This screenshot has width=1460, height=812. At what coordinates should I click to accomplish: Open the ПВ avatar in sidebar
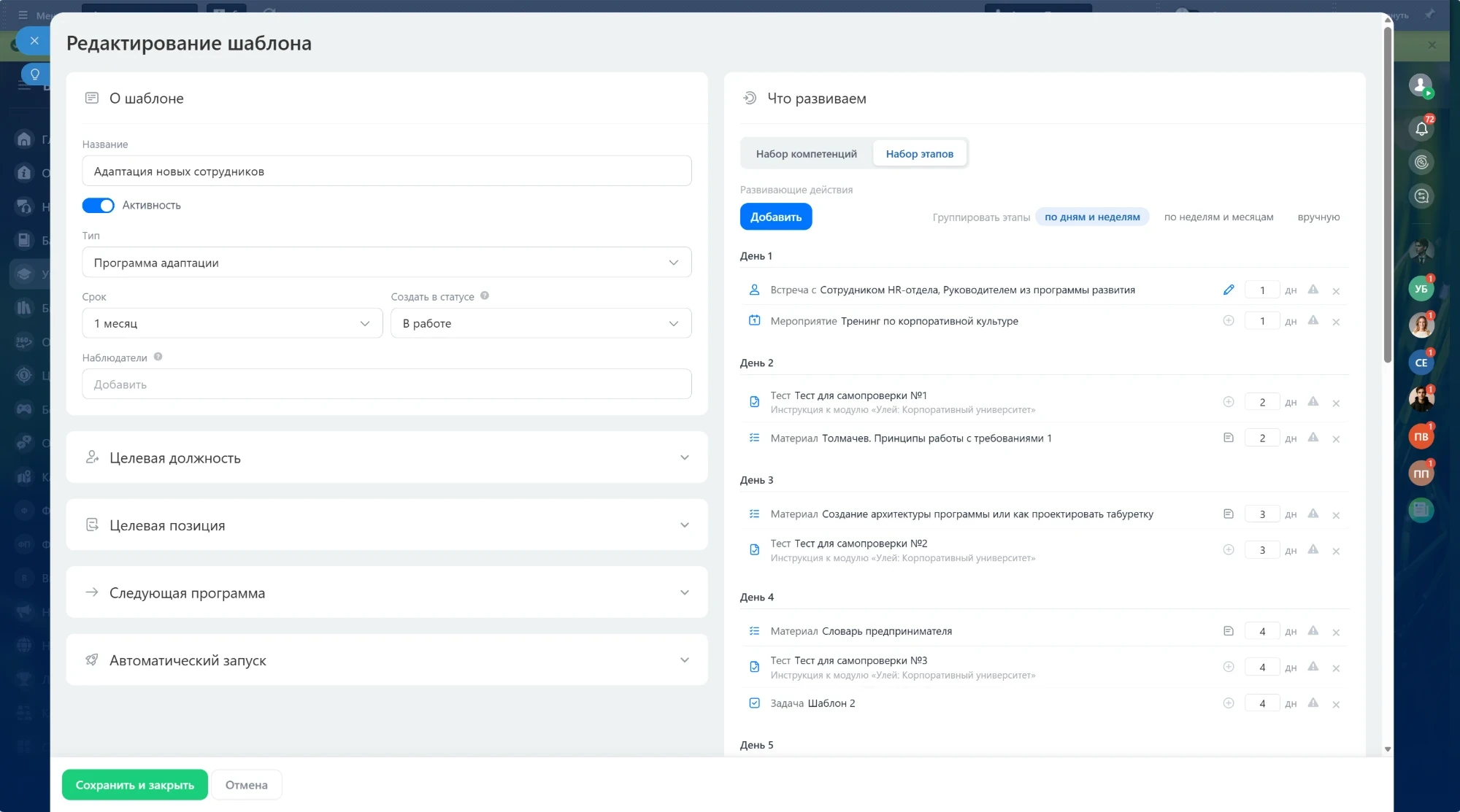pyautogui.click(x=1421, y=437)
